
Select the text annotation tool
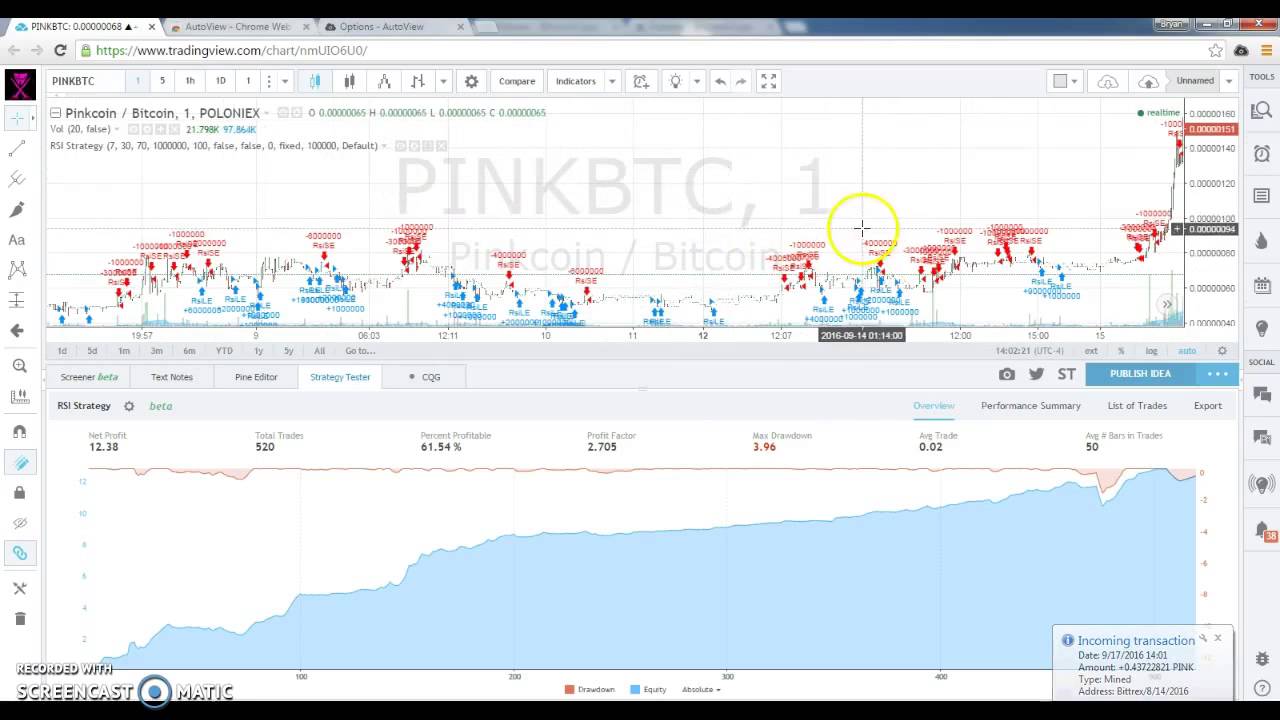click(x=18, y=239)
